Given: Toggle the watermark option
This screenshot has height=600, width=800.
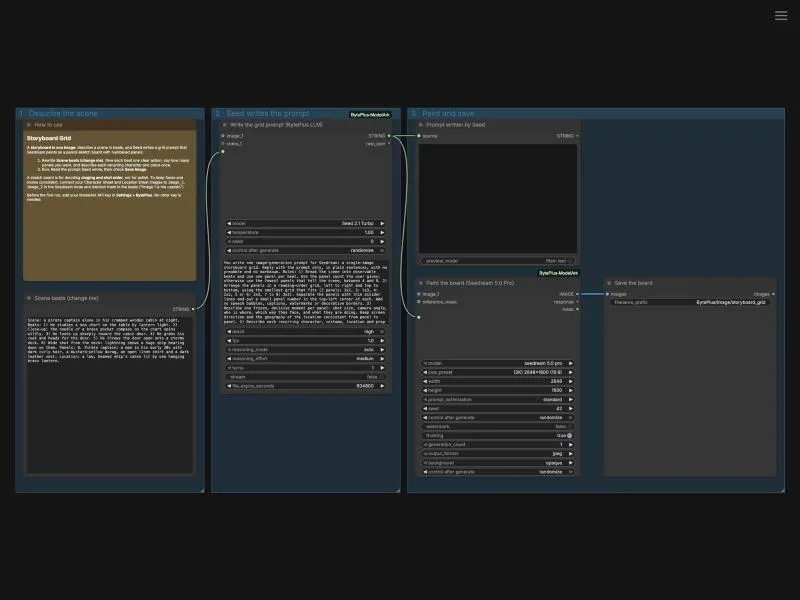Looking at the screenshot, I should pos(497,427).
